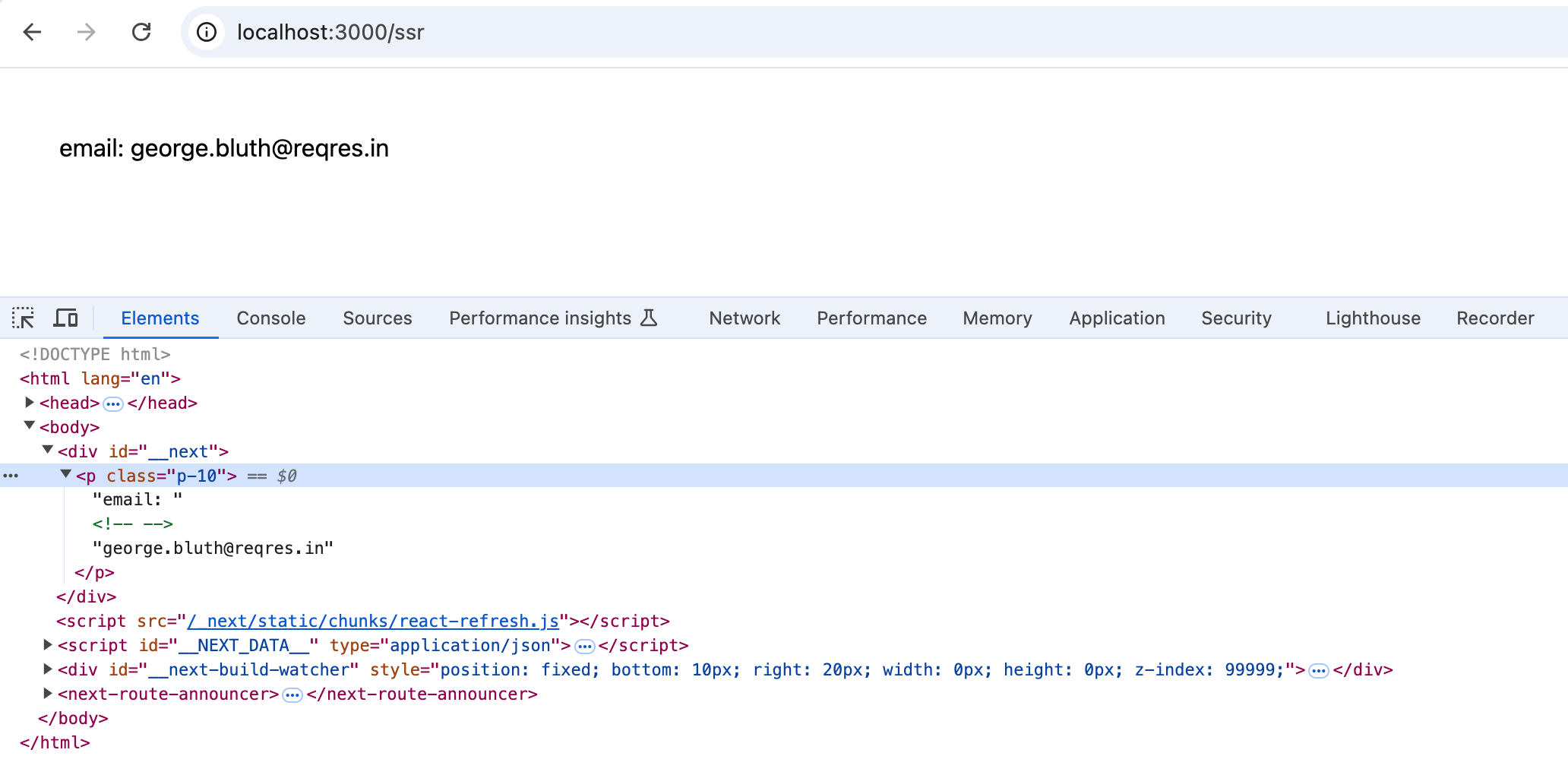The image size is (1568, 775).
Task: Reload the page with refresh icon
Action: point(141,32)
